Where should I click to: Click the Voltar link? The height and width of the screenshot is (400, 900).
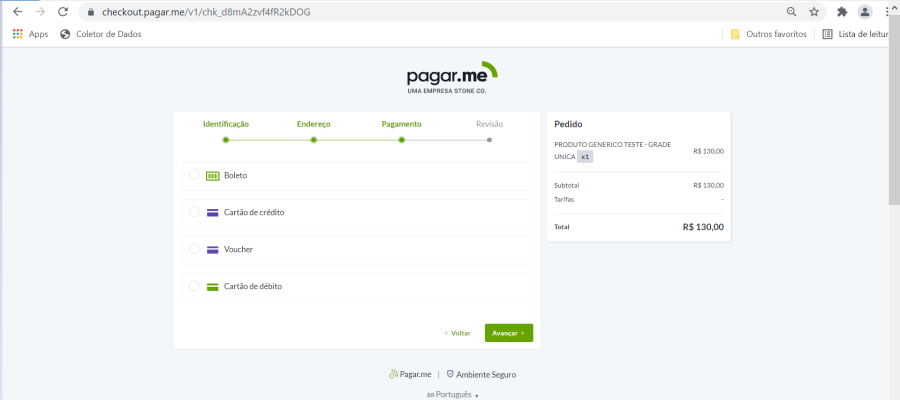458,333
